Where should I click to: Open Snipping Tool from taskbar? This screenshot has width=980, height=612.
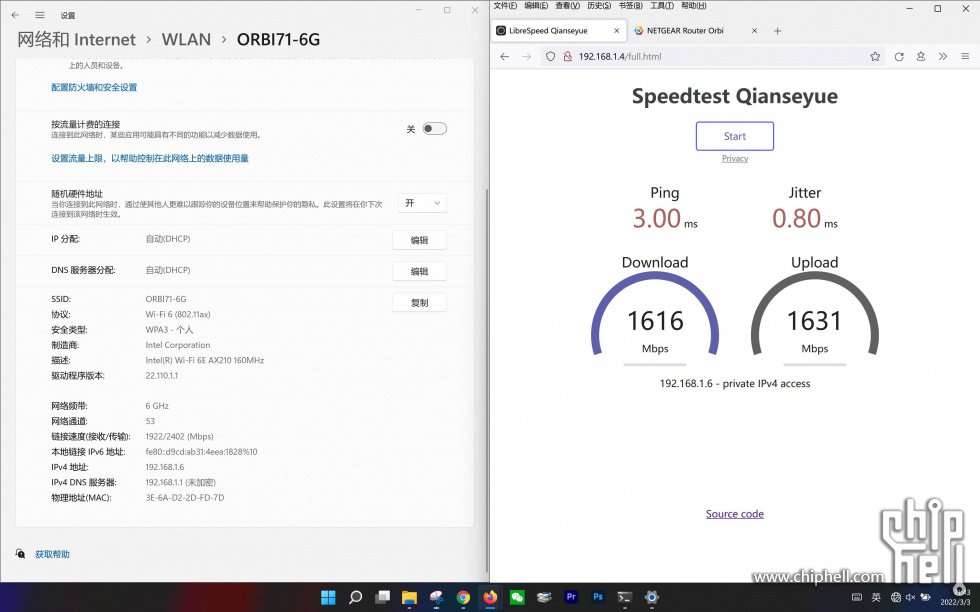[436, 597]
